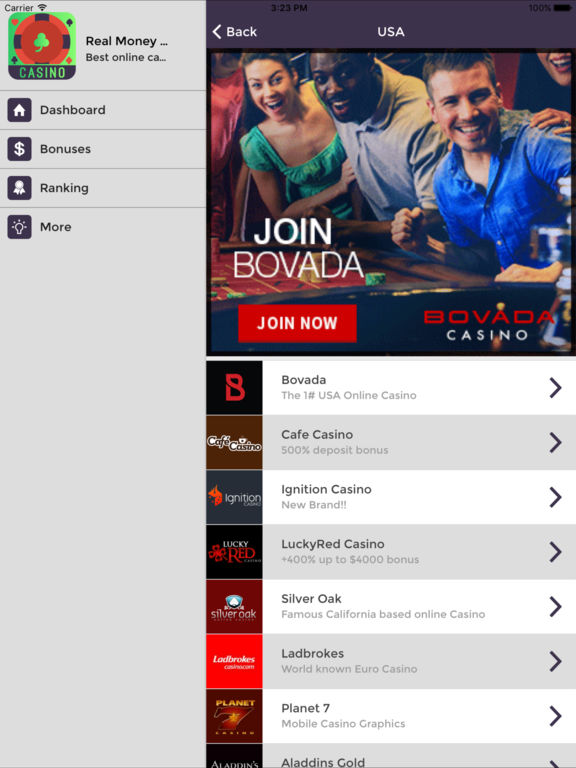Tap 'World known Euro Casino' subtitle
Image resolution: width=576 pixels, height=768 pixels.
pos(349,669)
